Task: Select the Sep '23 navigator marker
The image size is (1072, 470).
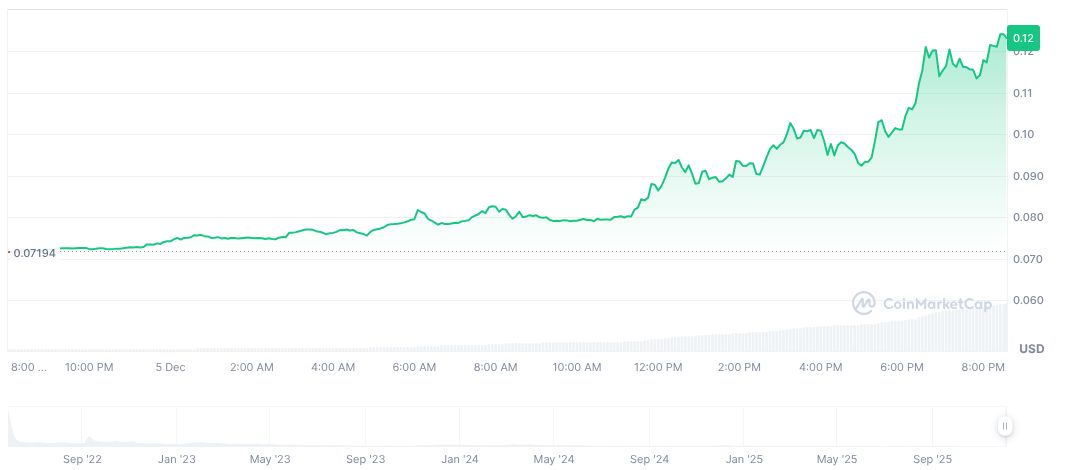Action: (x=365, y=459)
